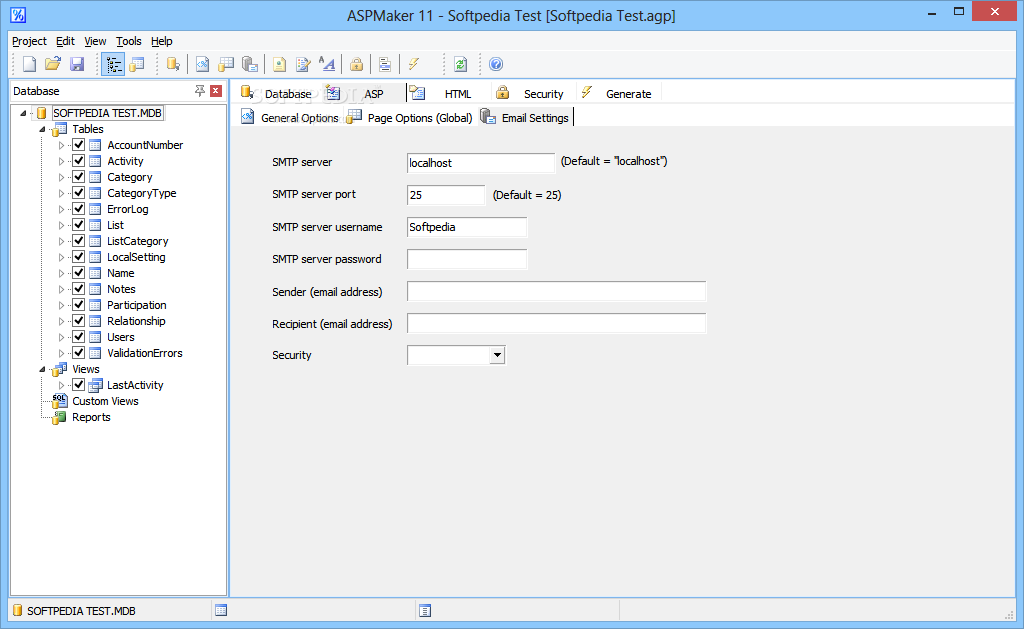Open the Security dropdown in email settings
Screen dimensions: 1024x629
pyautogui.click(x=498, y=355)
